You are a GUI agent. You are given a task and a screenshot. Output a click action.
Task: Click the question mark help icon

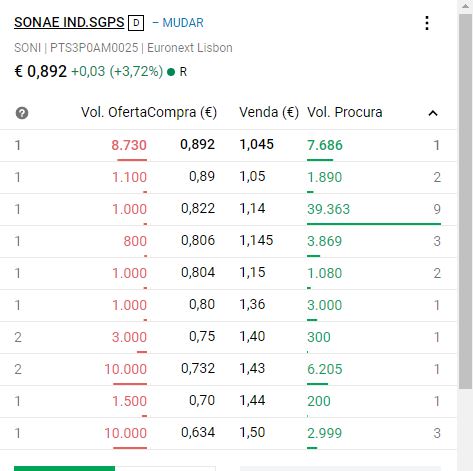[22, 113]
